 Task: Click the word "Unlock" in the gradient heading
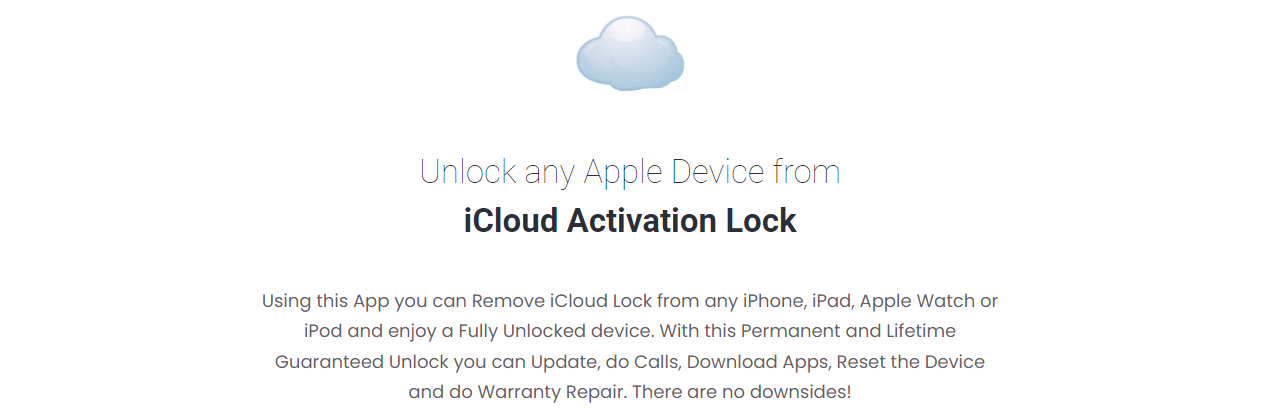point(468,172)
